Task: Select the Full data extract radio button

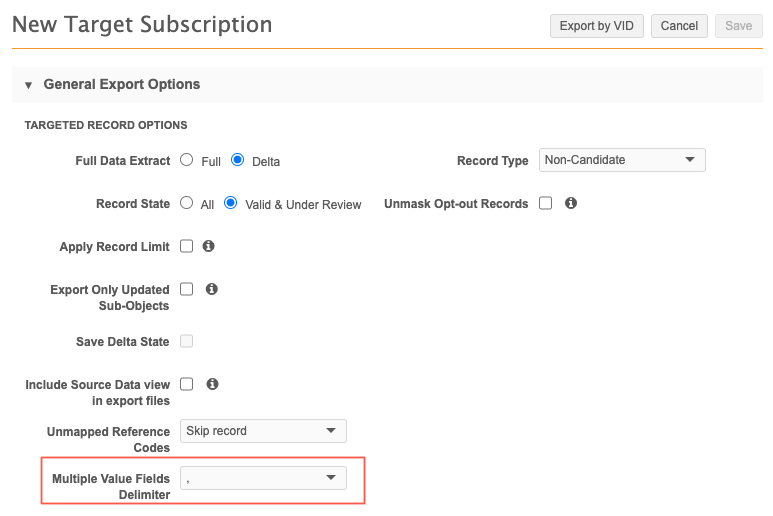Action: tap(187, 160)
